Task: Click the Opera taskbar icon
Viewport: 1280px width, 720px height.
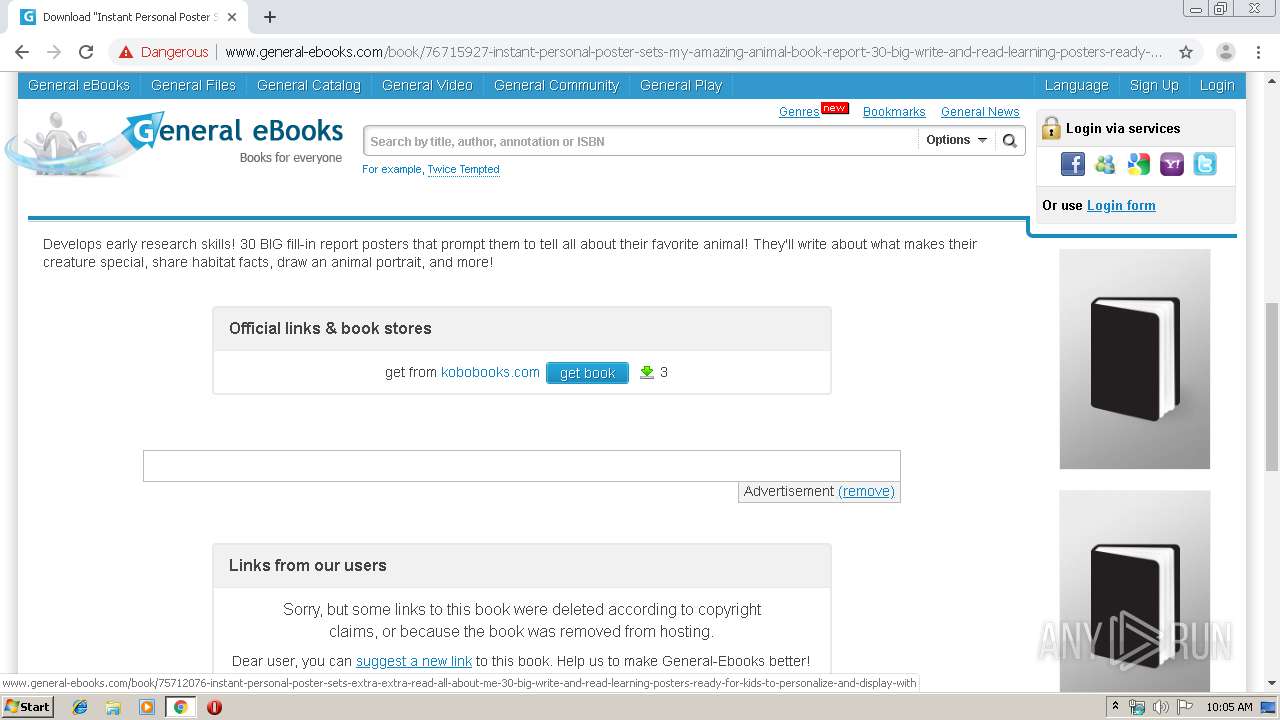Action: [x=214, y=707]
